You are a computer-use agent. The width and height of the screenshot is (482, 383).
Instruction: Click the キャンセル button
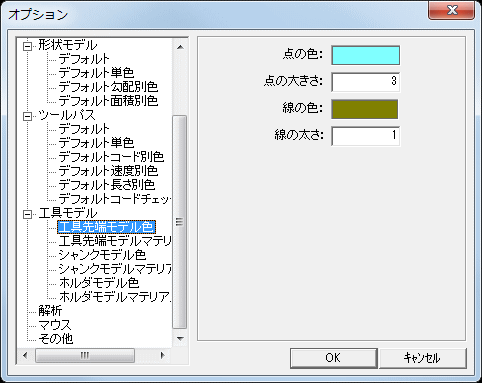[422, 358]
